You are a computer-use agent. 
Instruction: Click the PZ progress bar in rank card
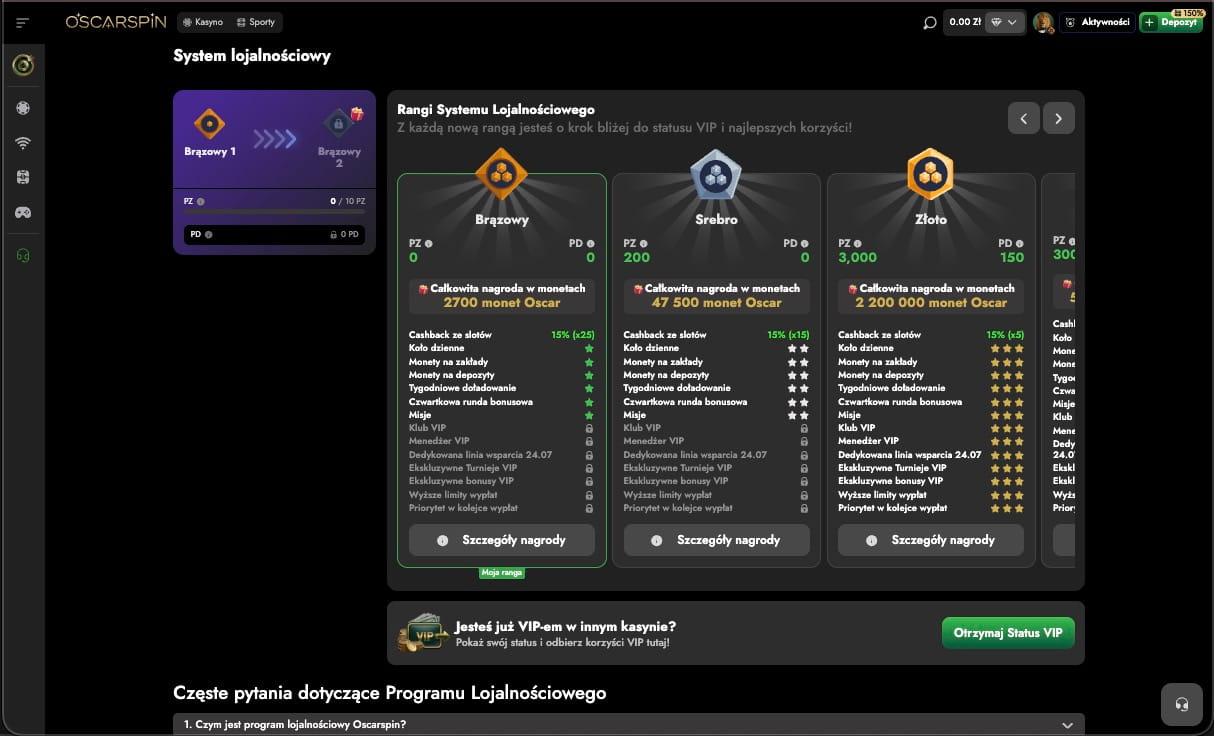pos(274,212)
